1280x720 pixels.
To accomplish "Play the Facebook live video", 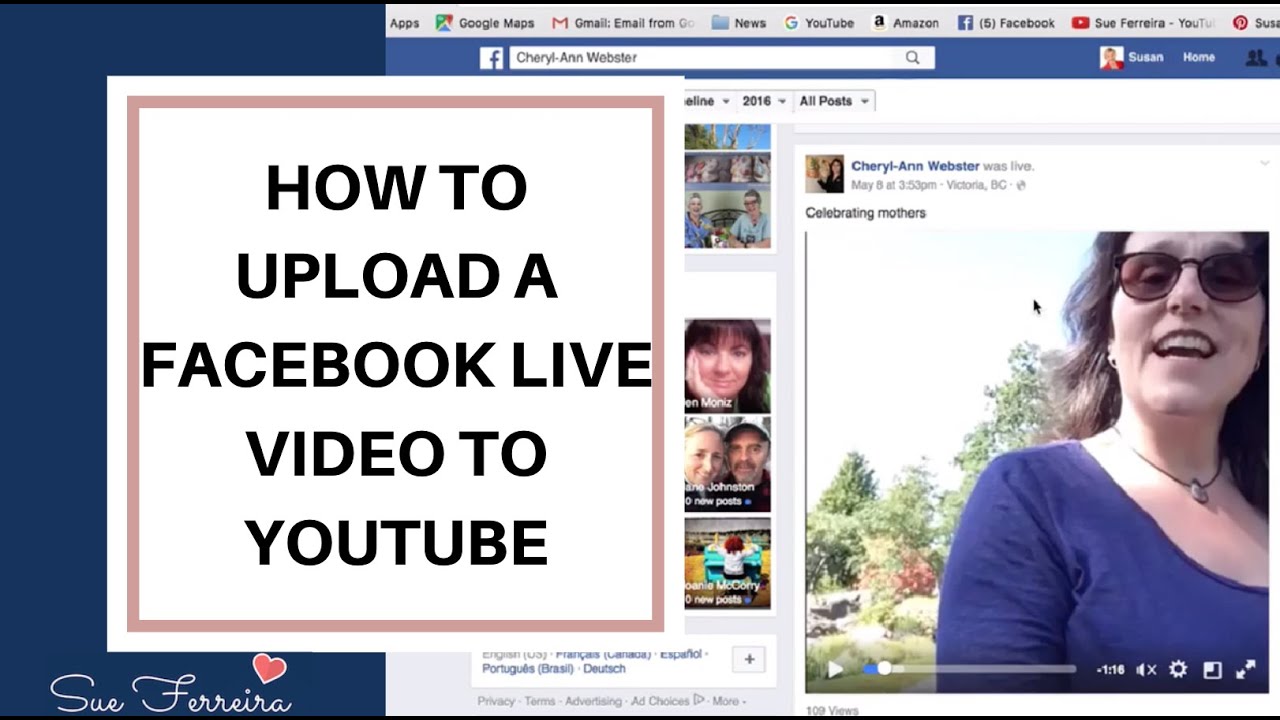I will tap(835, 669).
